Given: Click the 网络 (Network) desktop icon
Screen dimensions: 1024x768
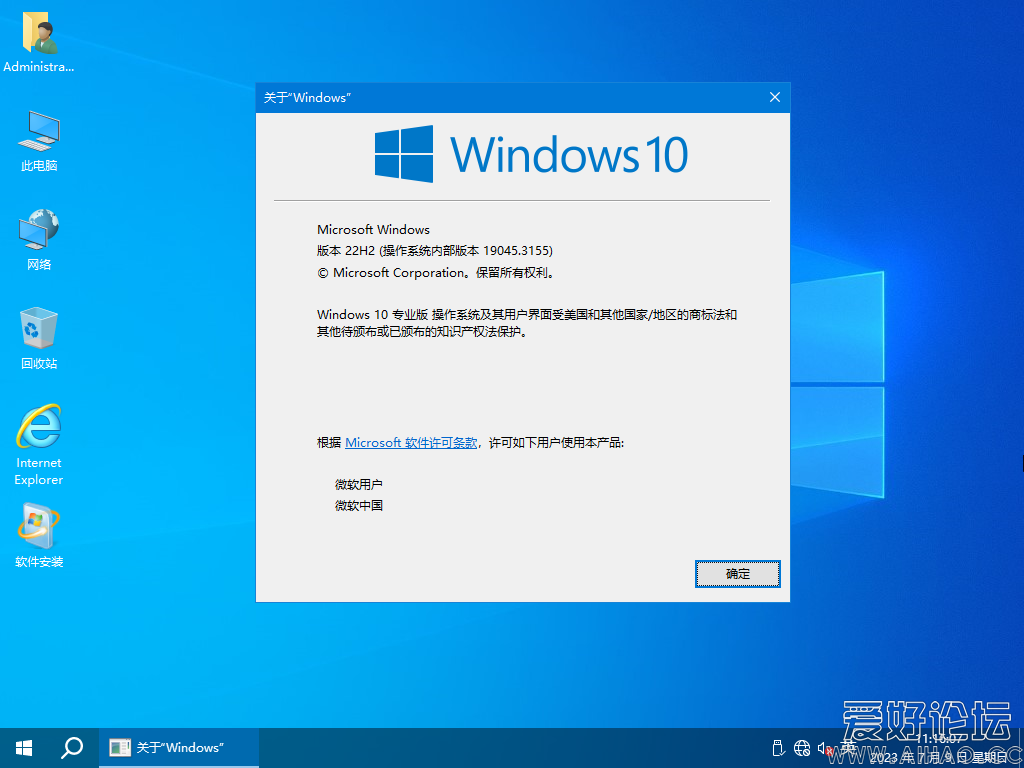Looking at the screenshot, I should pos(39,239).
